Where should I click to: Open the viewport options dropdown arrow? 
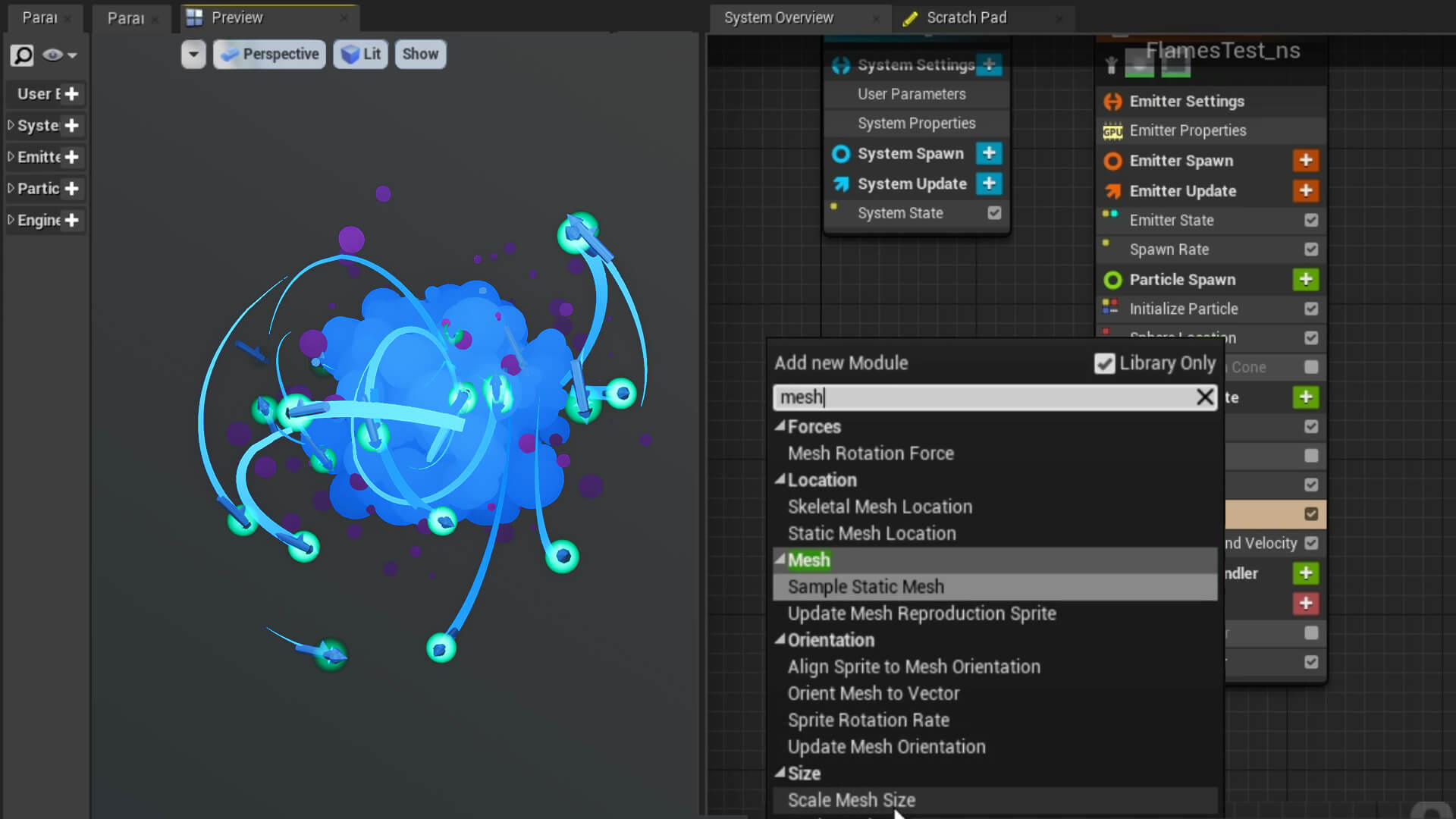click(x=193, y=54)
